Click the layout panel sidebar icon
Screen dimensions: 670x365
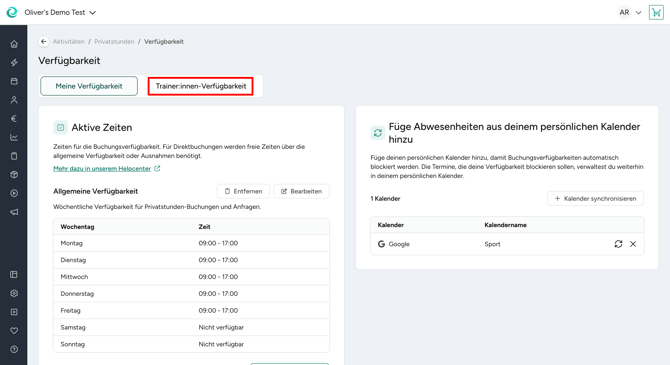(x=14, y=274)
